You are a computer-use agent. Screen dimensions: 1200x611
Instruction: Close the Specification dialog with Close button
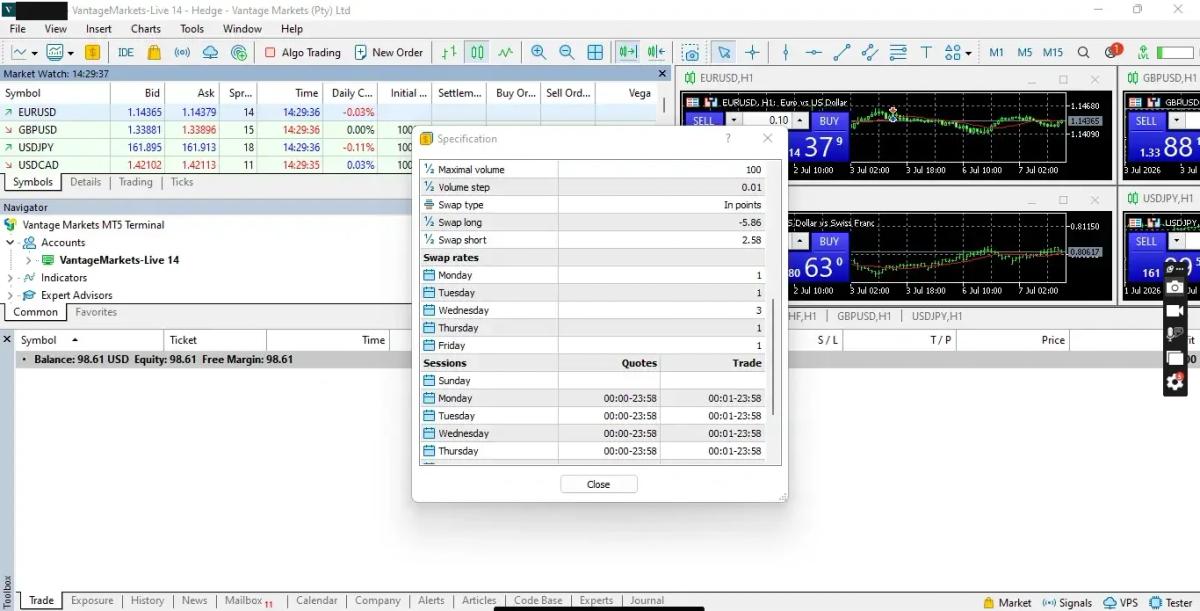click(x=598, y=484)
